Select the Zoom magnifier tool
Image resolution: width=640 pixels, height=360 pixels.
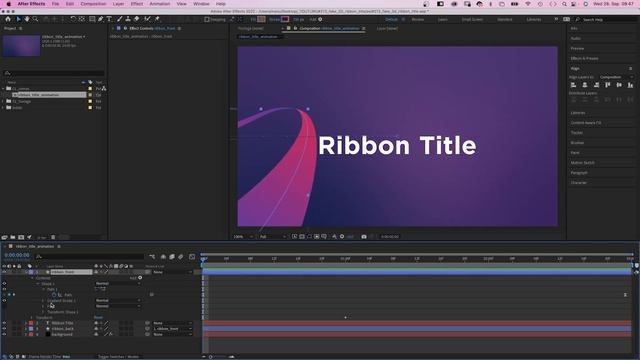coord(36,19)
